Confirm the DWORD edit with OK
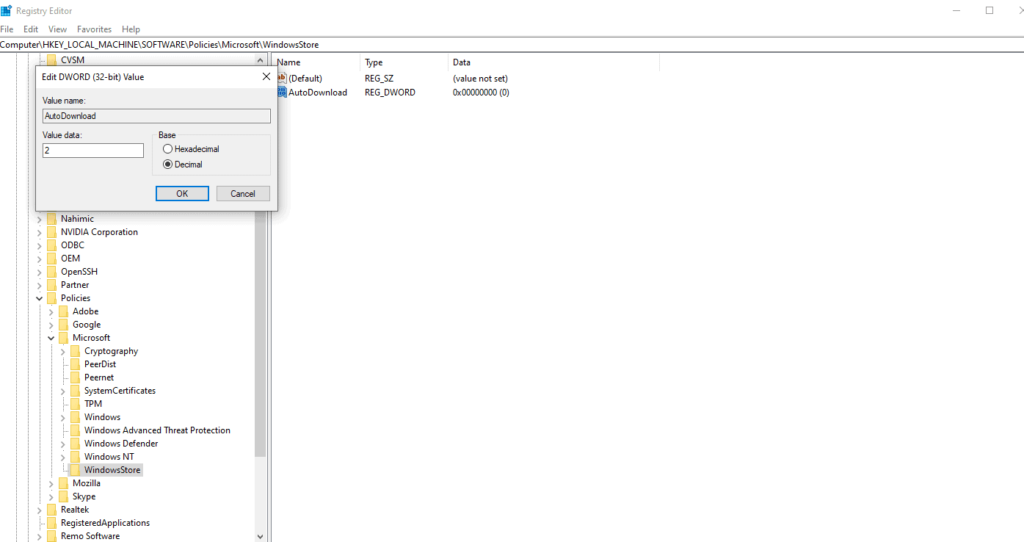Viewport: 1024px width, 542px height. [182, 193]
